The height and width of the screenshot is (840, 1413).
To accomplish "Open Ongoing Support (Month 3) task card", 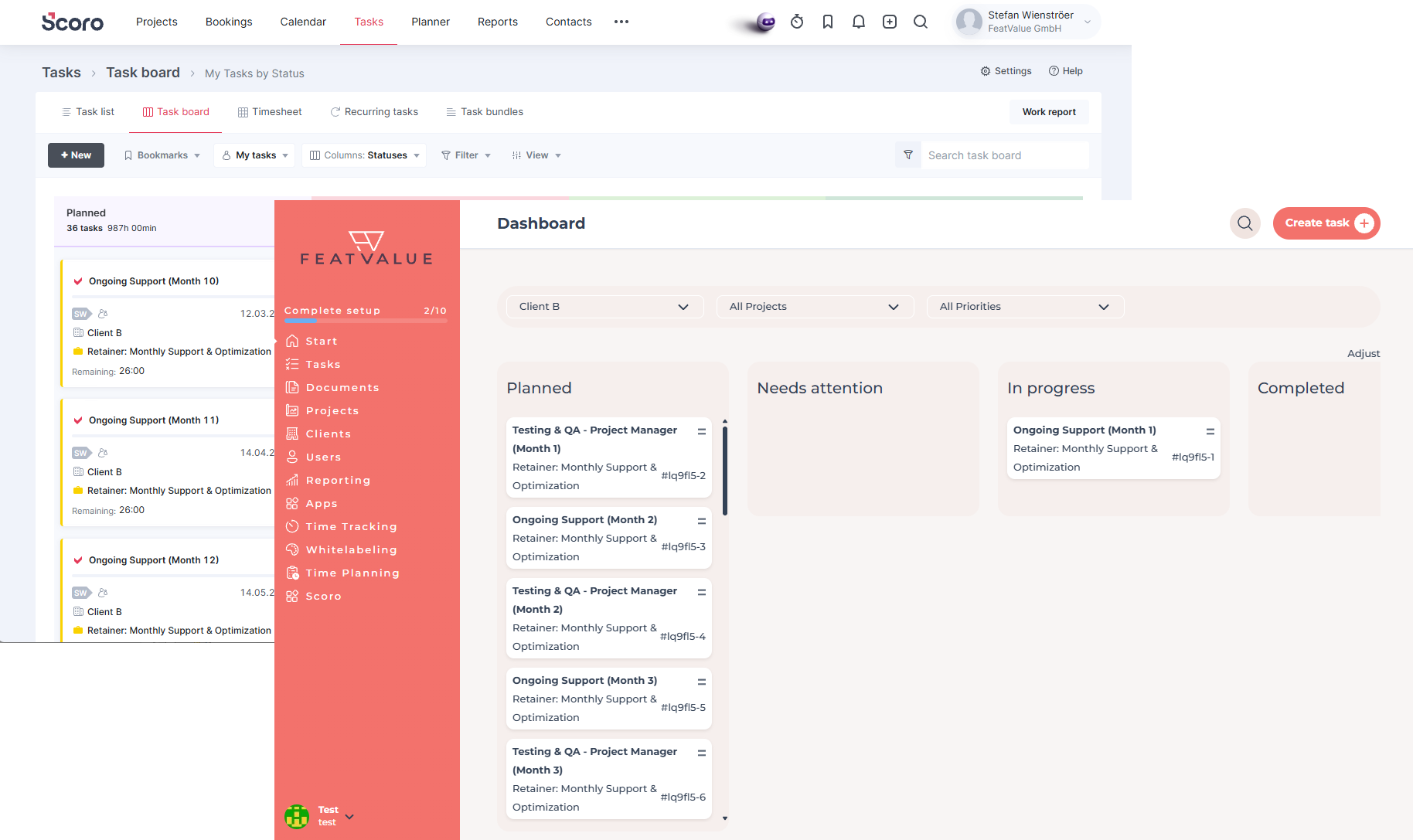I will click(x=609, y=699).
